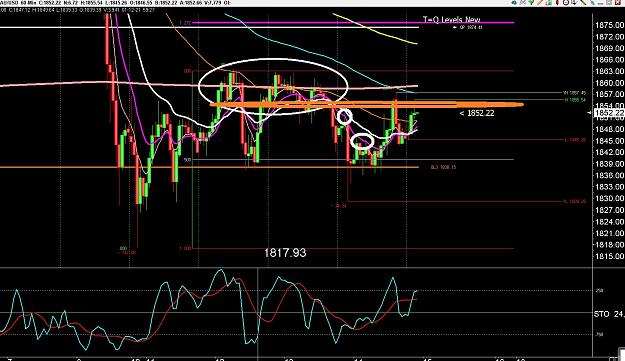Click the 1830.00 price axis label

coord(609,198)
